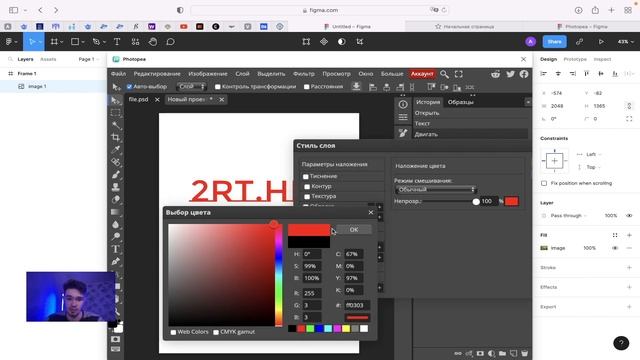Open the Top vertical constraint dropdown
The width and height of the screenshot is (640, 360).
point(593,167)
